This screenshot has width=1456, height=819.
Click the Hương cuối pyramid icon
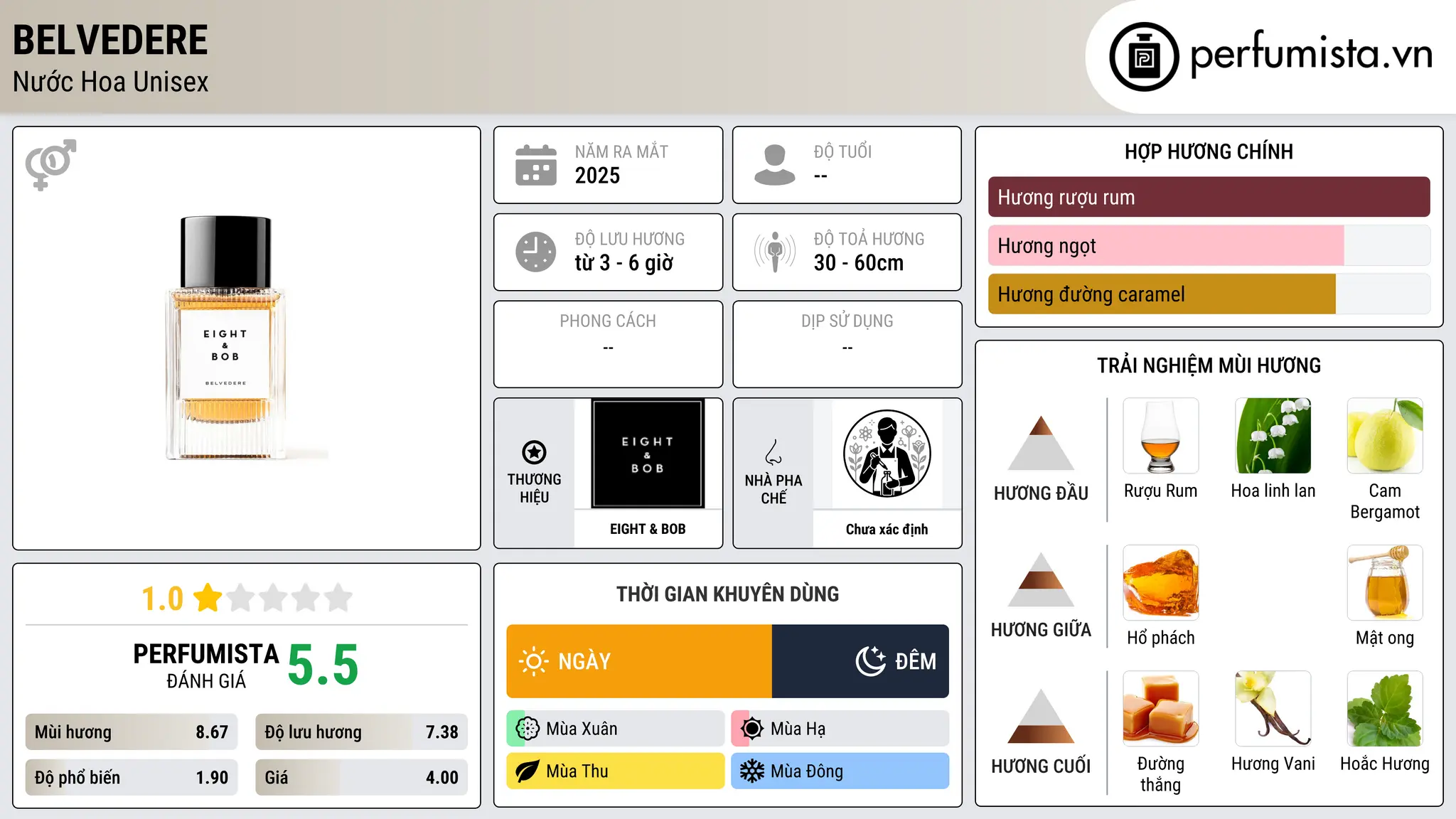1041,716
